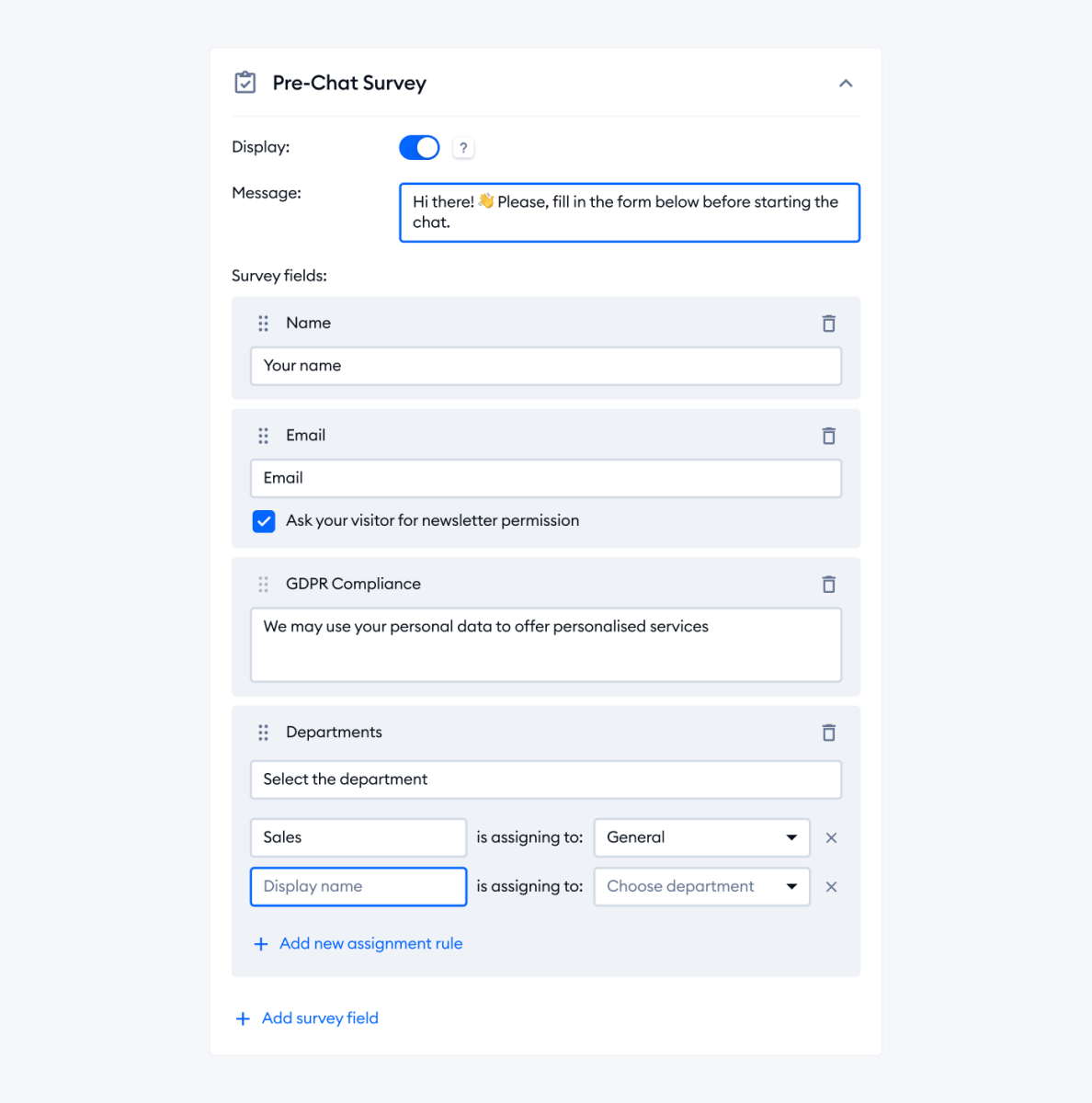Delete the Departments survey field
This screenshot has height=1103, width=1092.
coord(828,732)
